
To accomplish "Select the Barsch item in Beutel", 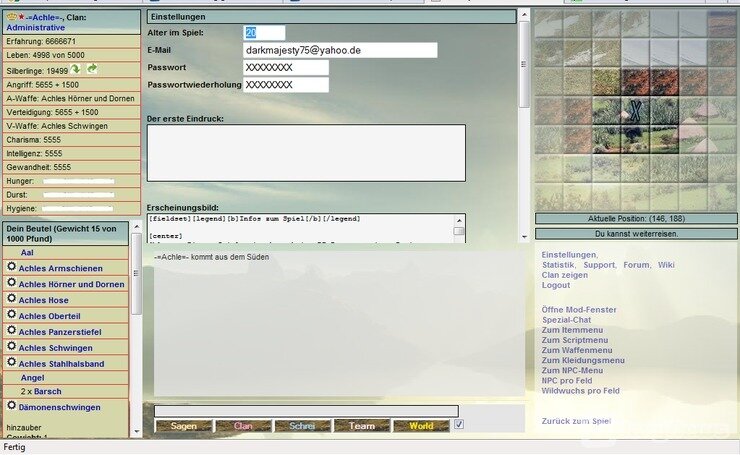I will click(x=47, y=392).
